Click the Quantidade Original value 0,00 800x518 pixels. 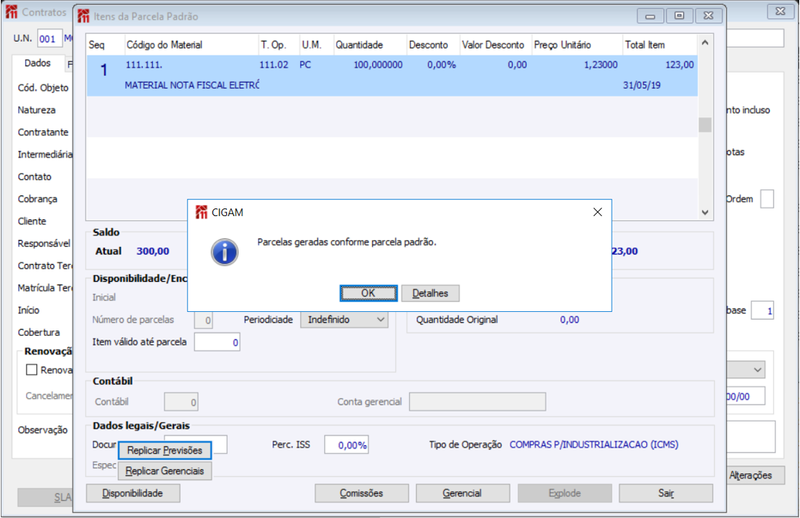(569, 319)
